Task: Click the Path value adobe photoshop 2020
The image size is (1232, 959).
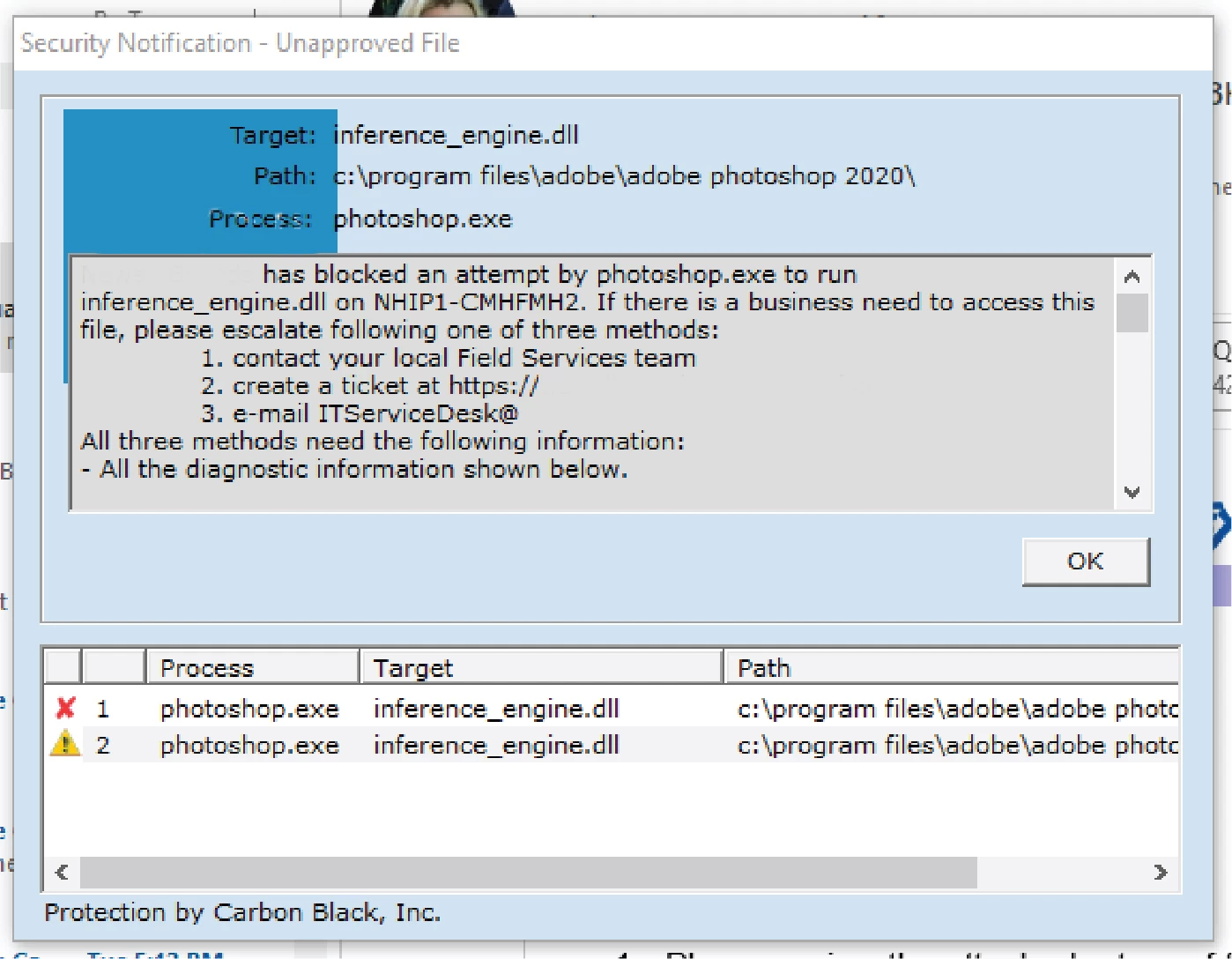Action: pos(624,176)
